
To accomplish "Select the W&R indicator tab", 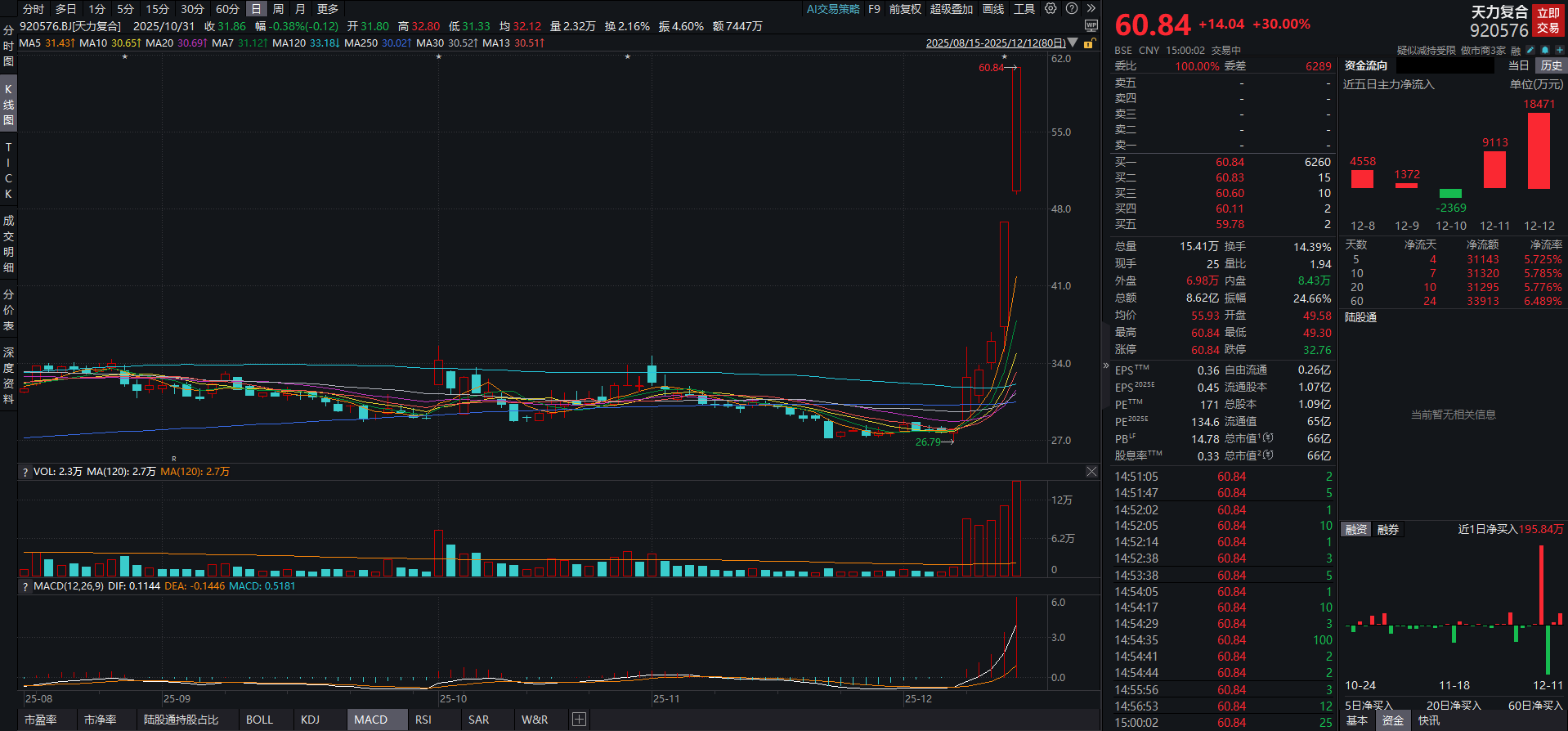I will click(x=535, y=720).
